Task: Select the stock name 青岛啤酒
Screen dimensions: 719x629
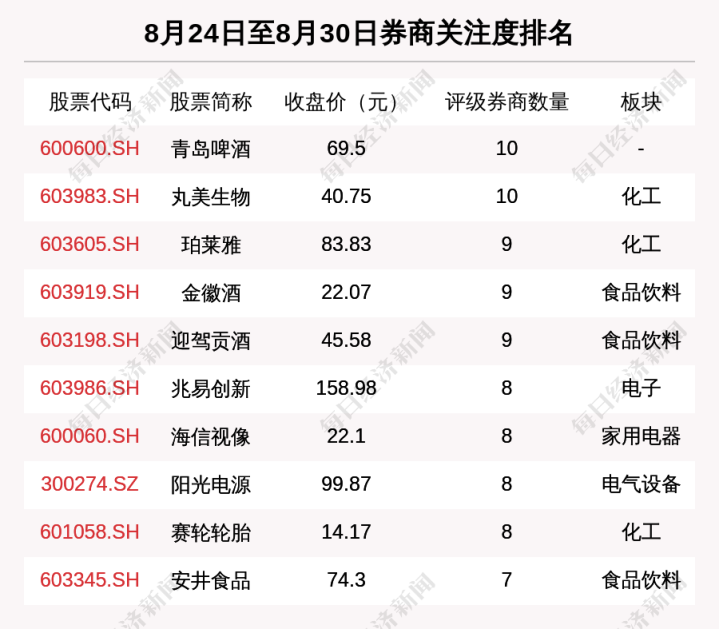Action: [x=211, y=149]
